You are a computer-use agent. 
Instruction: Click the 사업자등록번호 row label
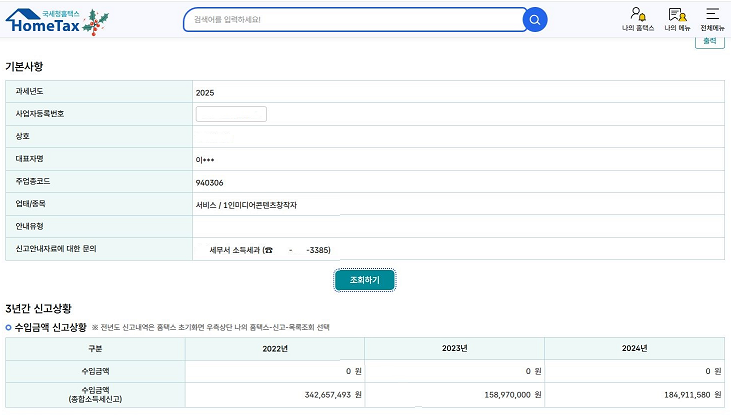tap(40, 114)
